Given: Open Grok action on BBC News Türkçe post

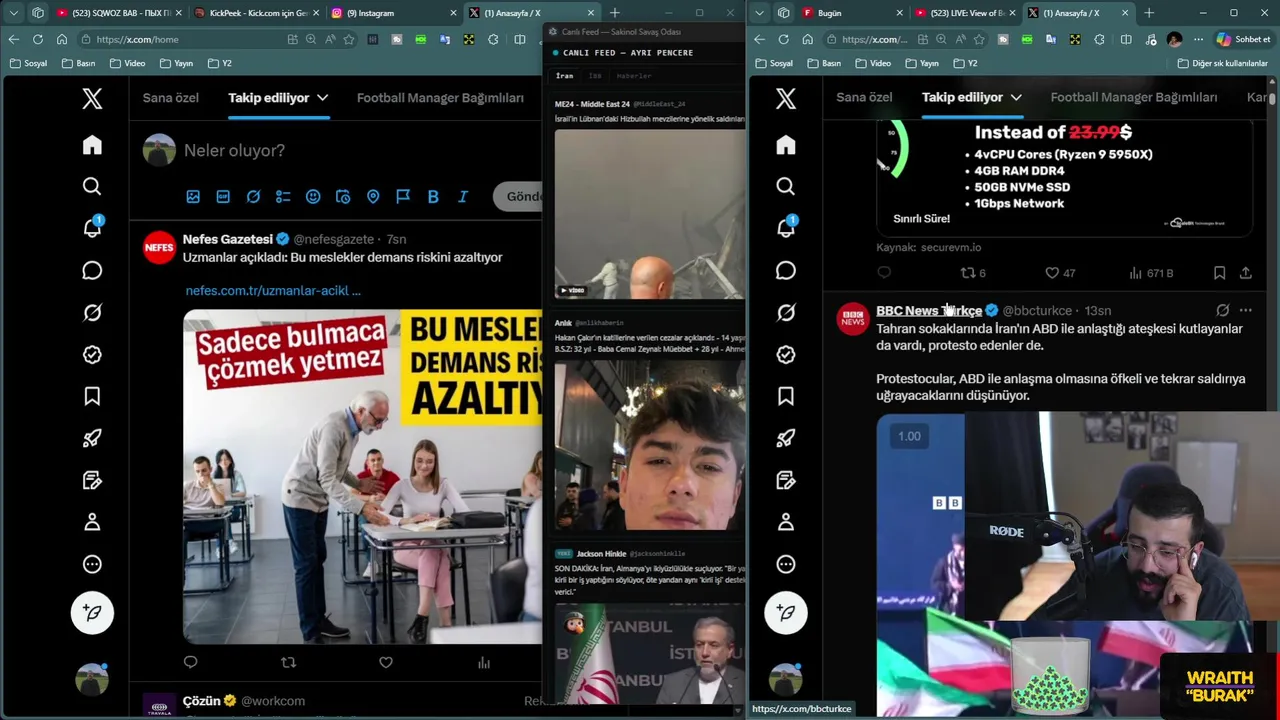Looking at the screenshot, I should [x=1222, y=310].
